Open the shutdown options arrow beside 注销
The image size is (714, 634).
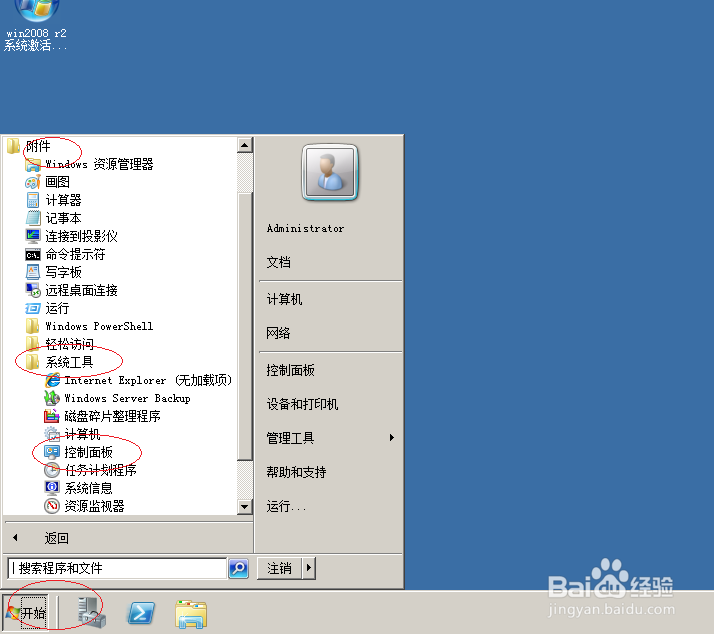pos(309,568)
